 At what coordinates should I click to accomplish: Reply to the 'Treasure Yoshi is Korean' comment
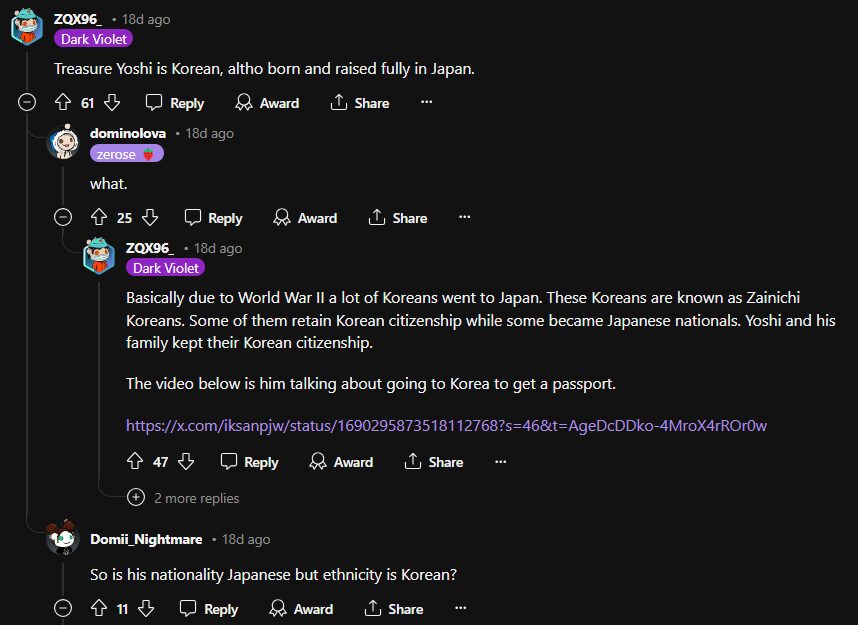click(x=175, y=103)
